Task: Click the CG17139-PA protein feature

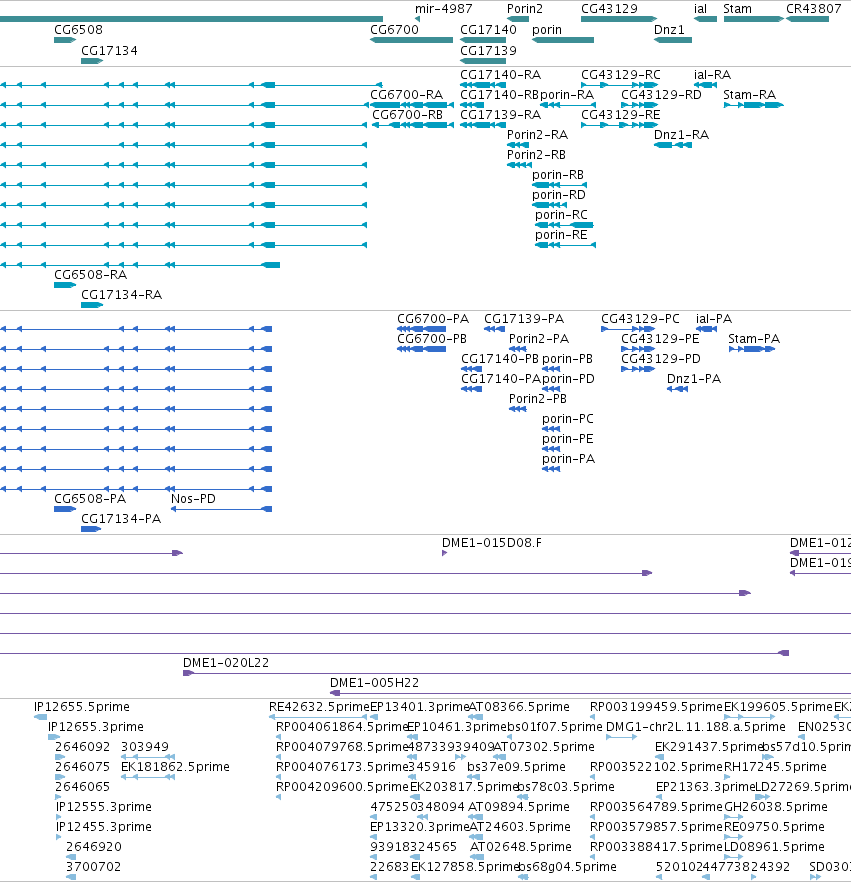Action: point(524,319)
